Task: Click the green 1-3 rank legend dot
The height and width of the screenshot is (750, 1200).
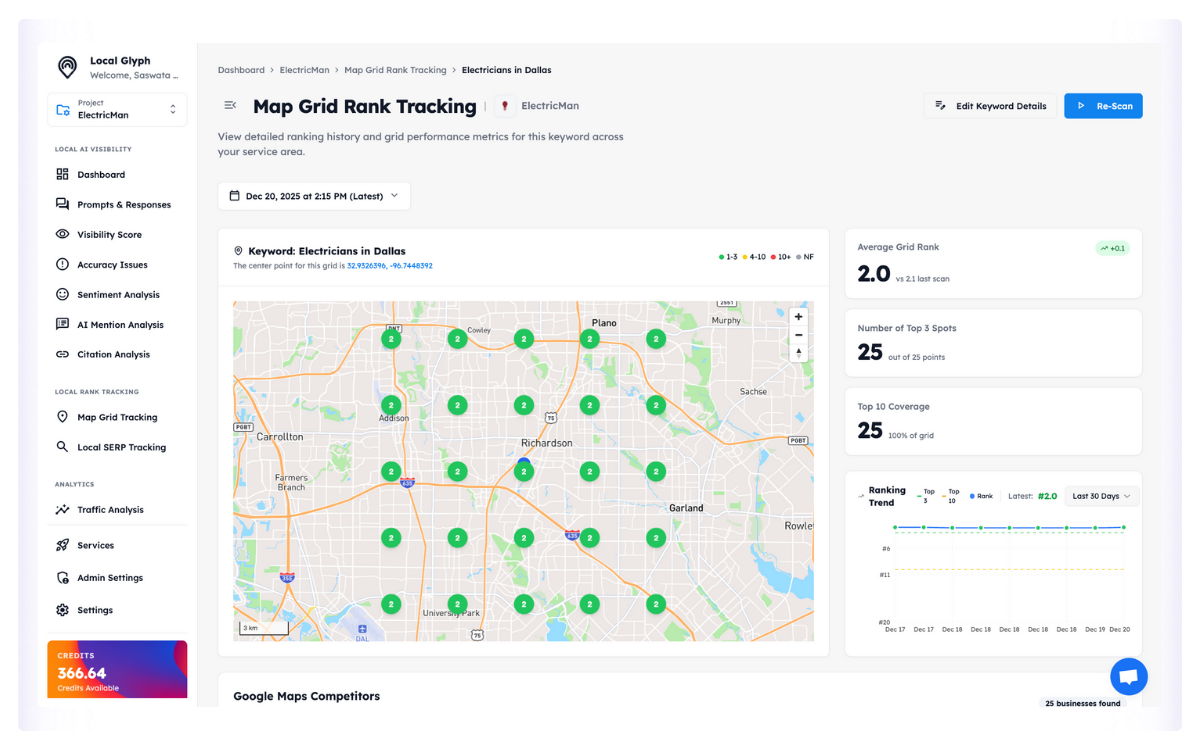Action: point(722,257)
